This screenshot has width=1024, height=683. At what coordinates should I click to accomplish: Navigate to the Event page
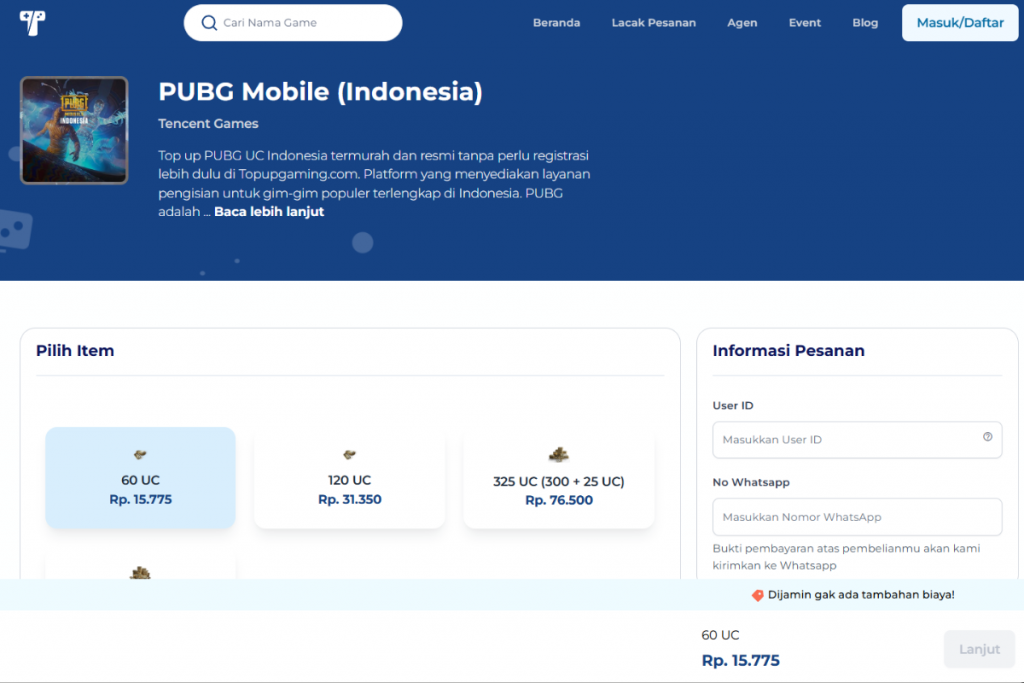(805, 23)
